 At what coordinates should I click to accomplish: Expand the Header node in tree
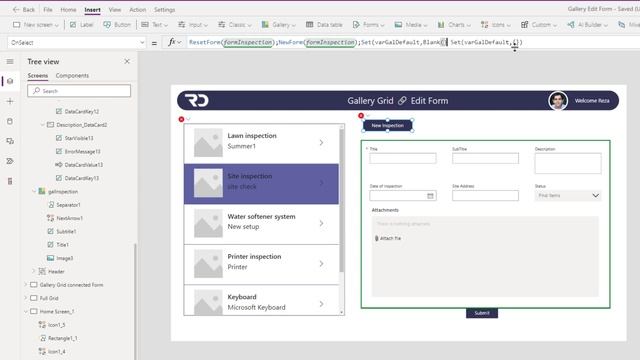point(34,271)
